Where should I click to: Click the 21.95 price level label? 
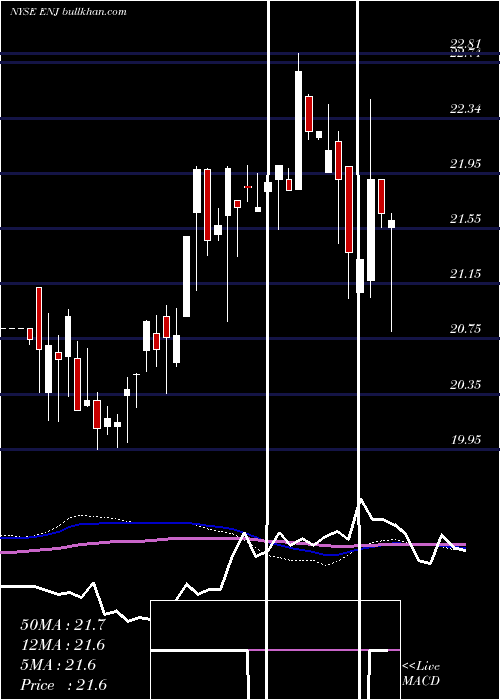tap(466, 164)
